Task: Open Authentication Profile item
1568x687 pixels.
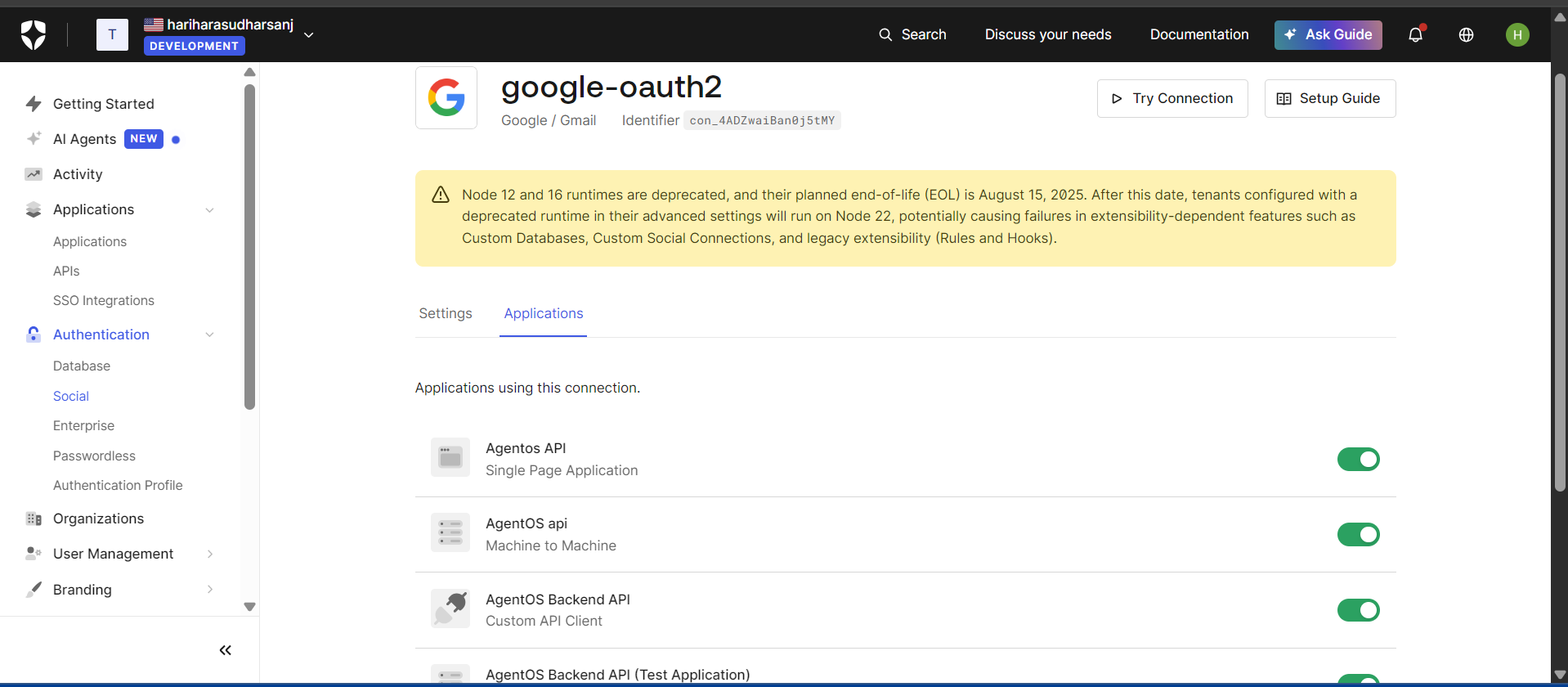Action: point(118,485)
